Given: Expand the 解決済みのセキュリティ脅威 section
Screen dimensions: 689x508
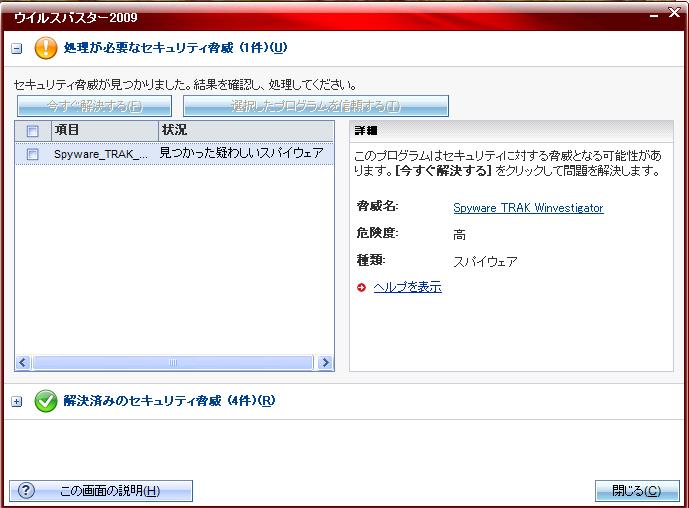Looking at the screenshot, I should pos(16,401).
